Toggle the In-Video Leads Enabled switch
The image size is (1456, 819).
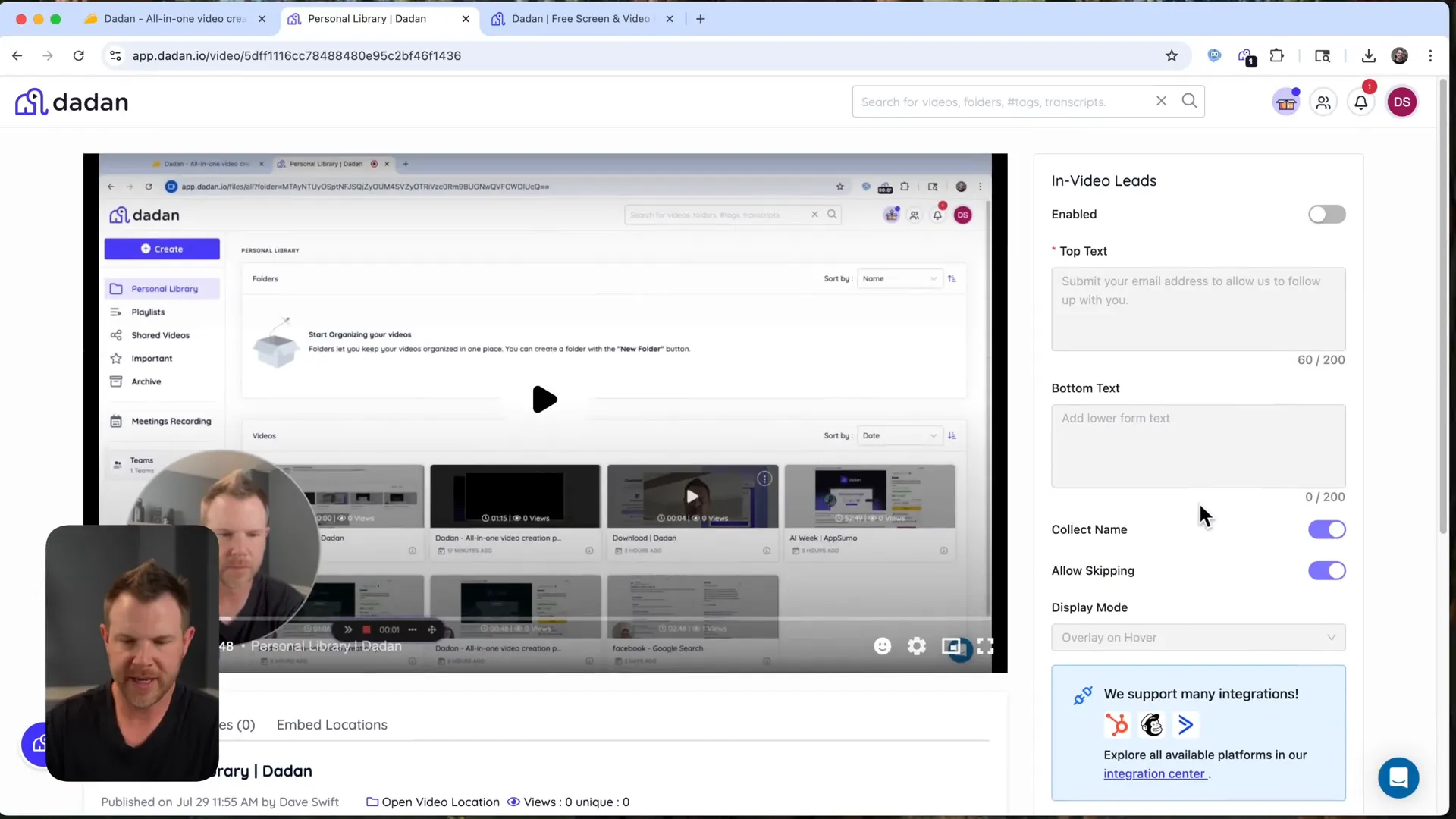coord(1326,215)
